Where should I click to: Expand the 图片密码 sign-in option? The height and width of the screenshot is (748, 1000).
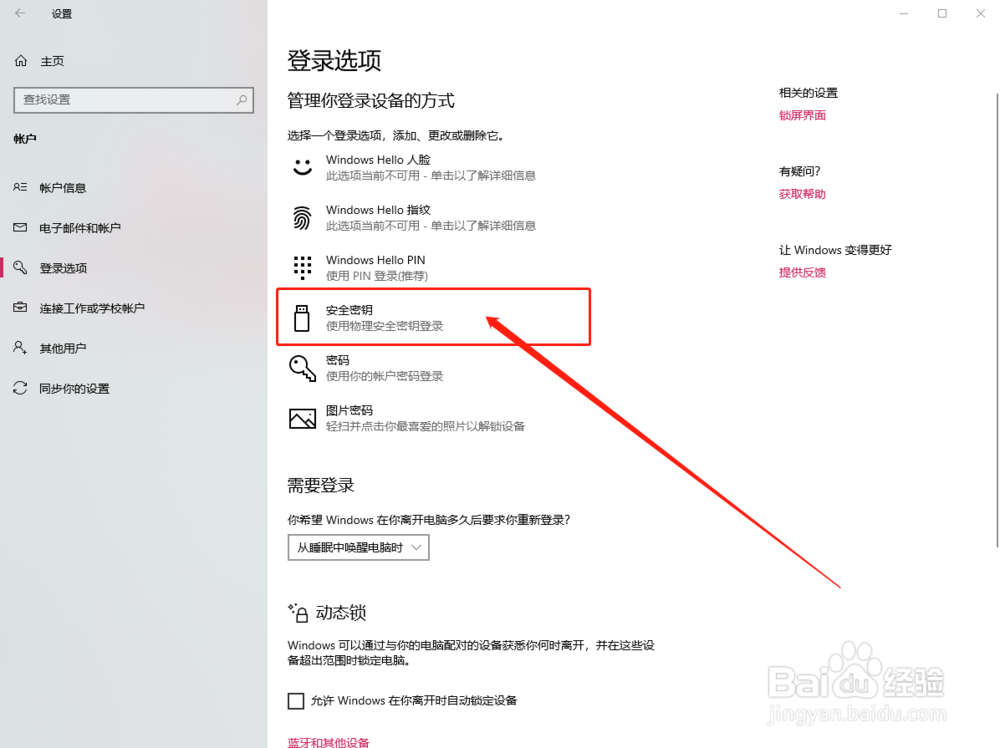pos(434,418)
